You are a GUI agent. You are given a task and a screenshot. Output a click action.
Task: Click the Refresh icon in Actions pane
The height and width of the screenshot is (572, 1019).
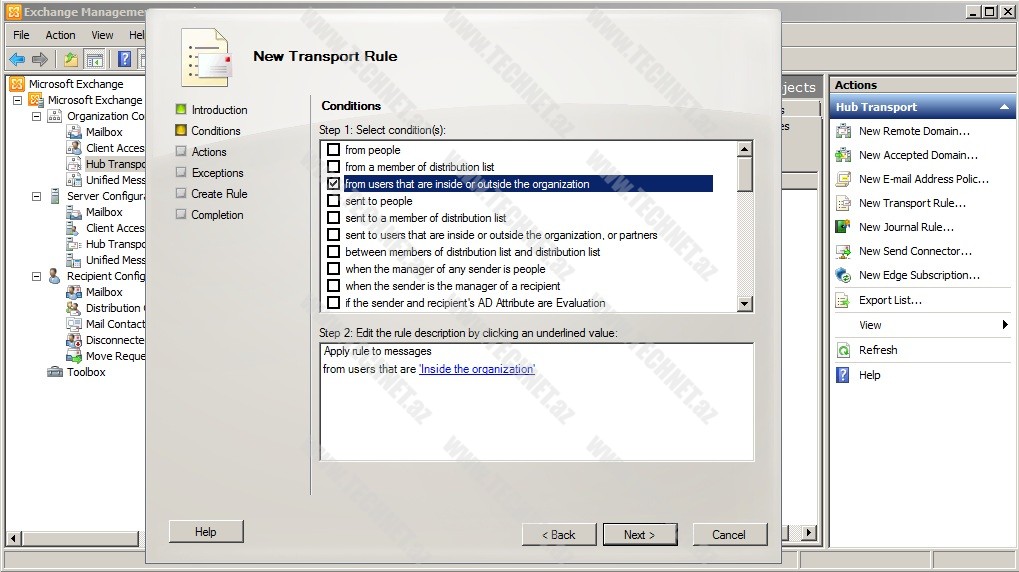pos(843,350)
